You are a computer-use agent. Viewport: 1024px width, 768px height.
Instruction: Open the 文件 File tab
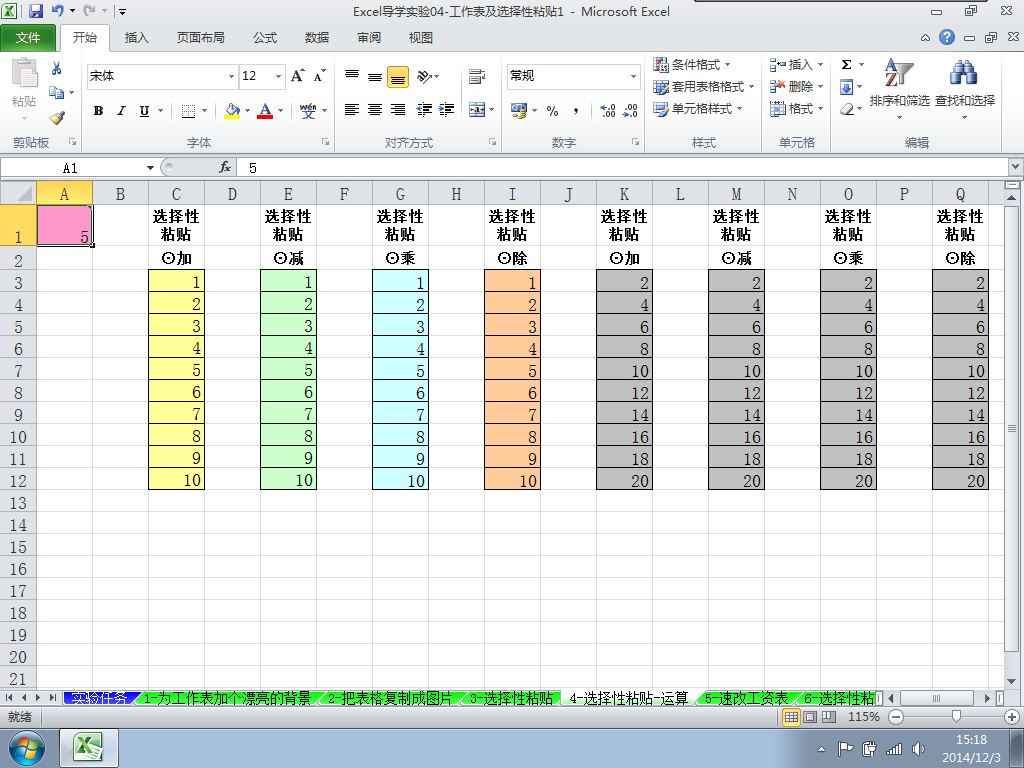(x=27, y=38)
